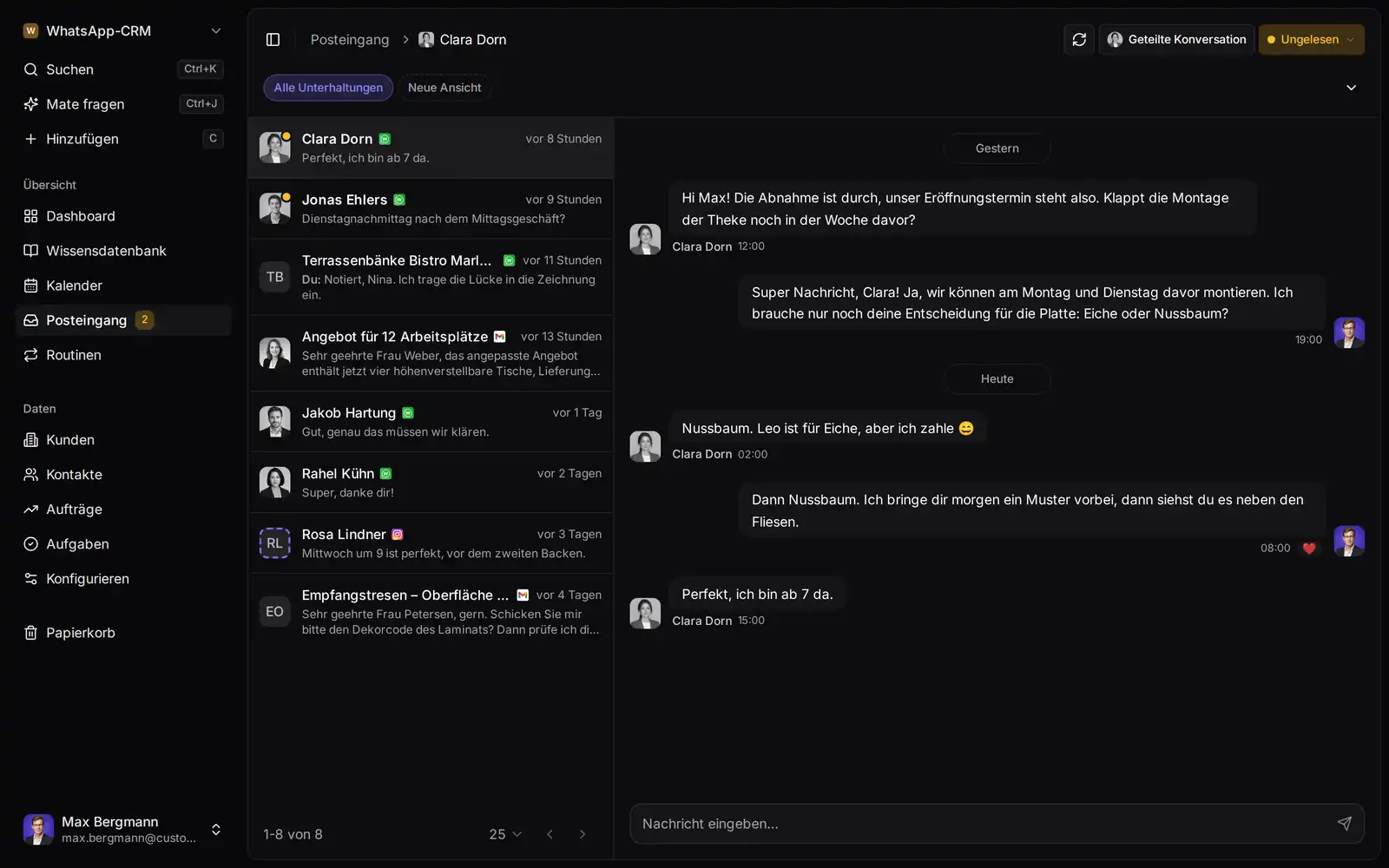Open Ungelesen status dropdown

point(1311,40)
